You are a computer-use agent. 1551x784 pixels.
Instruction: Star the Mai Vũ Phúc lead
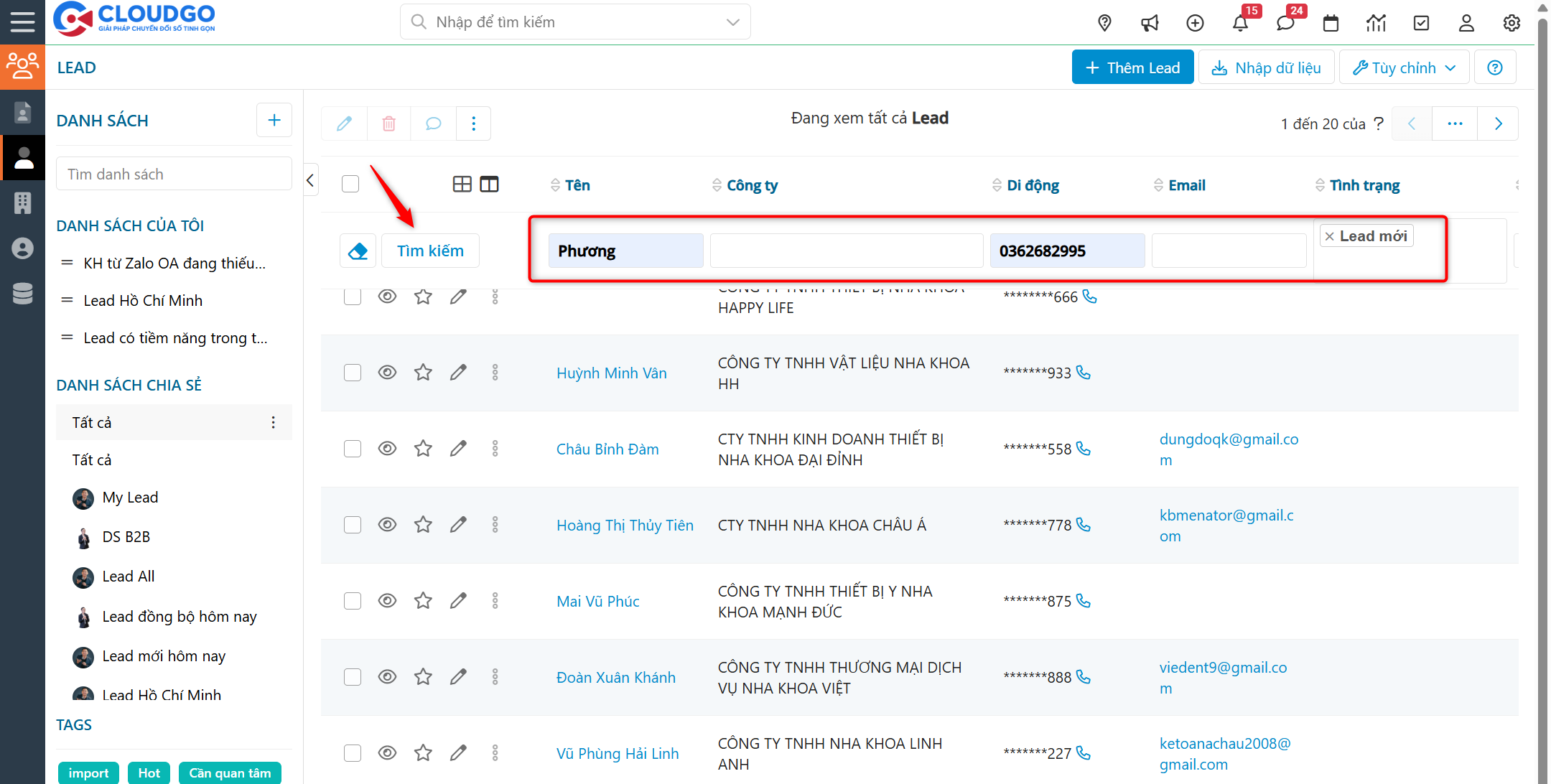tap(423, 601)
